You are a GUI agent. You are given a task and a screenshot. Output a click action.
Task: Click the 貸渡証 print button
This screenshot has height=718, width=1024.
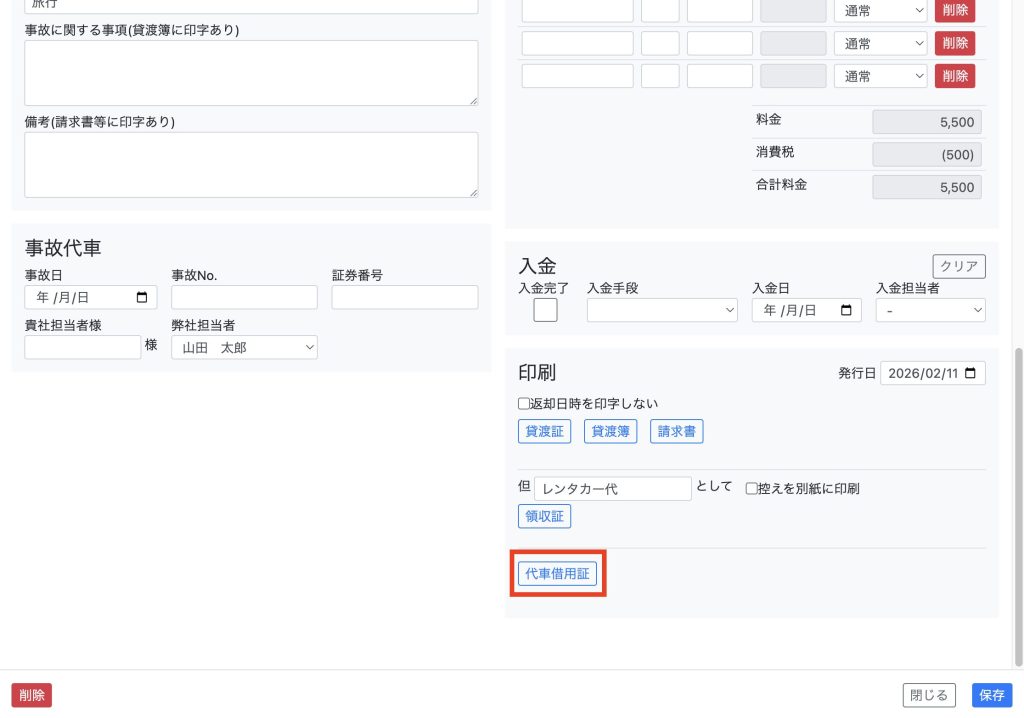tap(543, 432)
